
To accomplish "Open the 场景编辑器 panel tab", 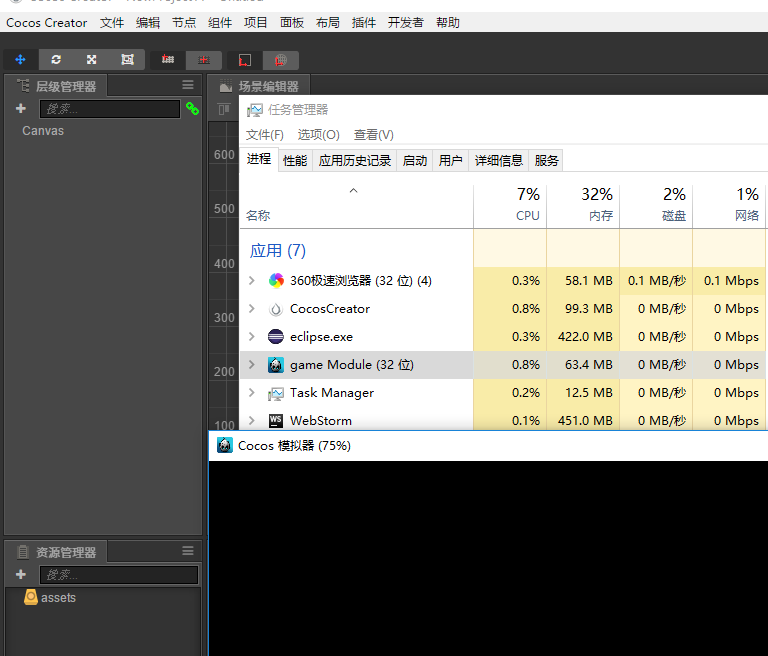I will click(259, 86).
